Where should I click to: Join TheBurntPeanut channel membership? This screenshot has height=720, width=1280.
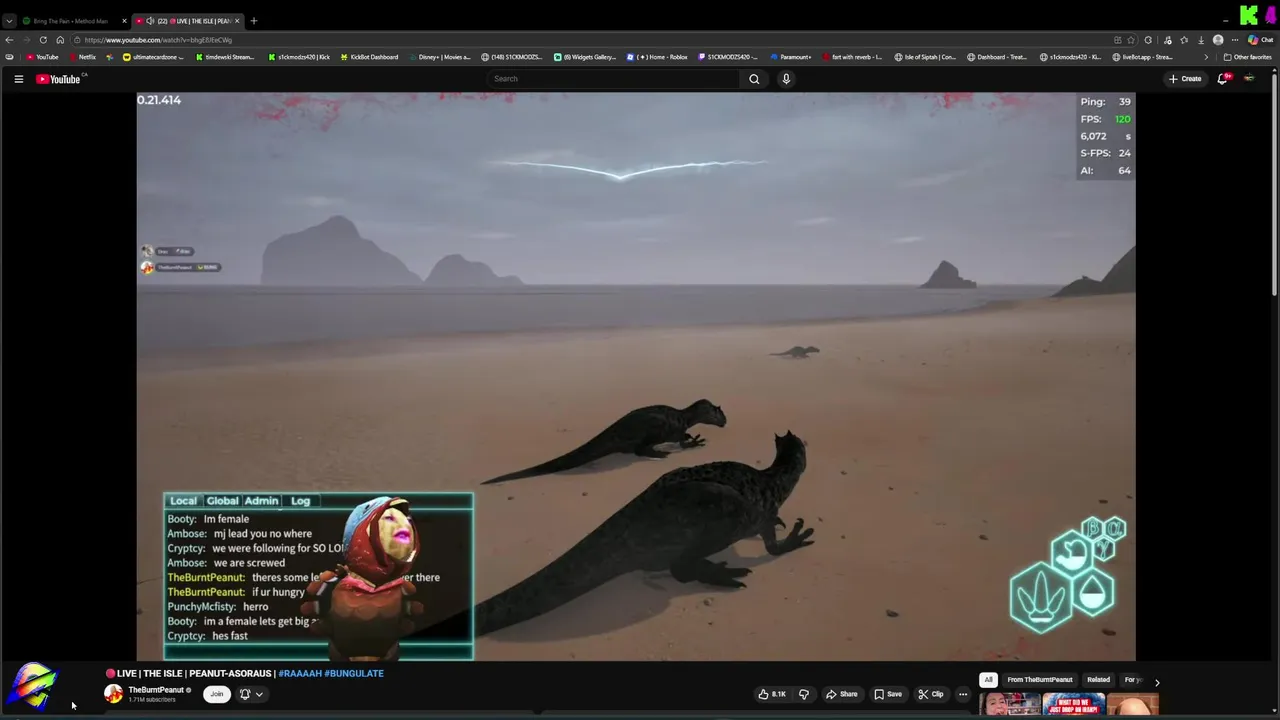(x=216, y=694)
